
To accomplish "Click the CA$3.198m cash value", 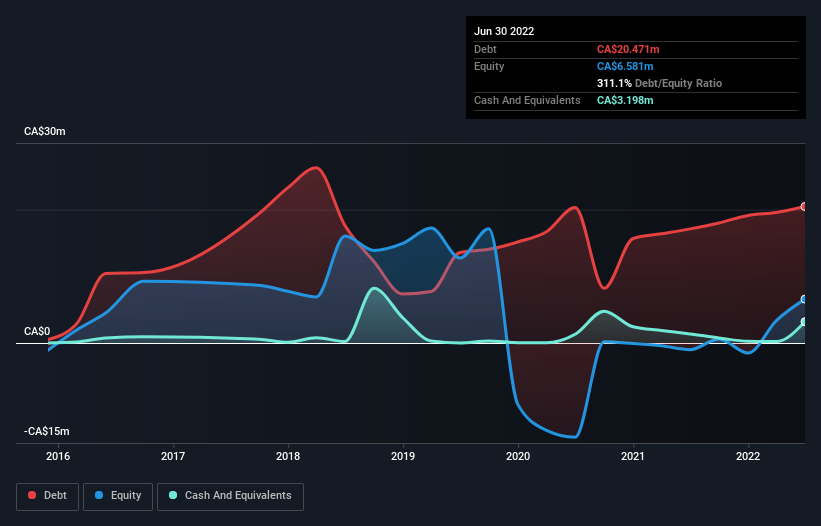I will pyautogui.click(x=625, y=100).
